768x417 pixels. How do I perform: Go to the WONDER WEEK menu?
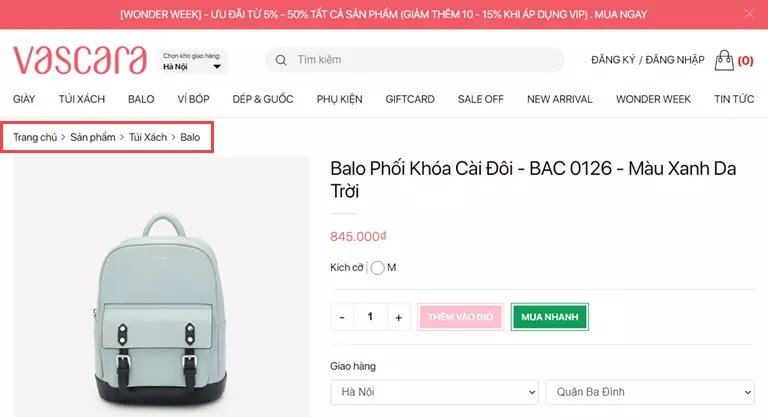[653, 99]
